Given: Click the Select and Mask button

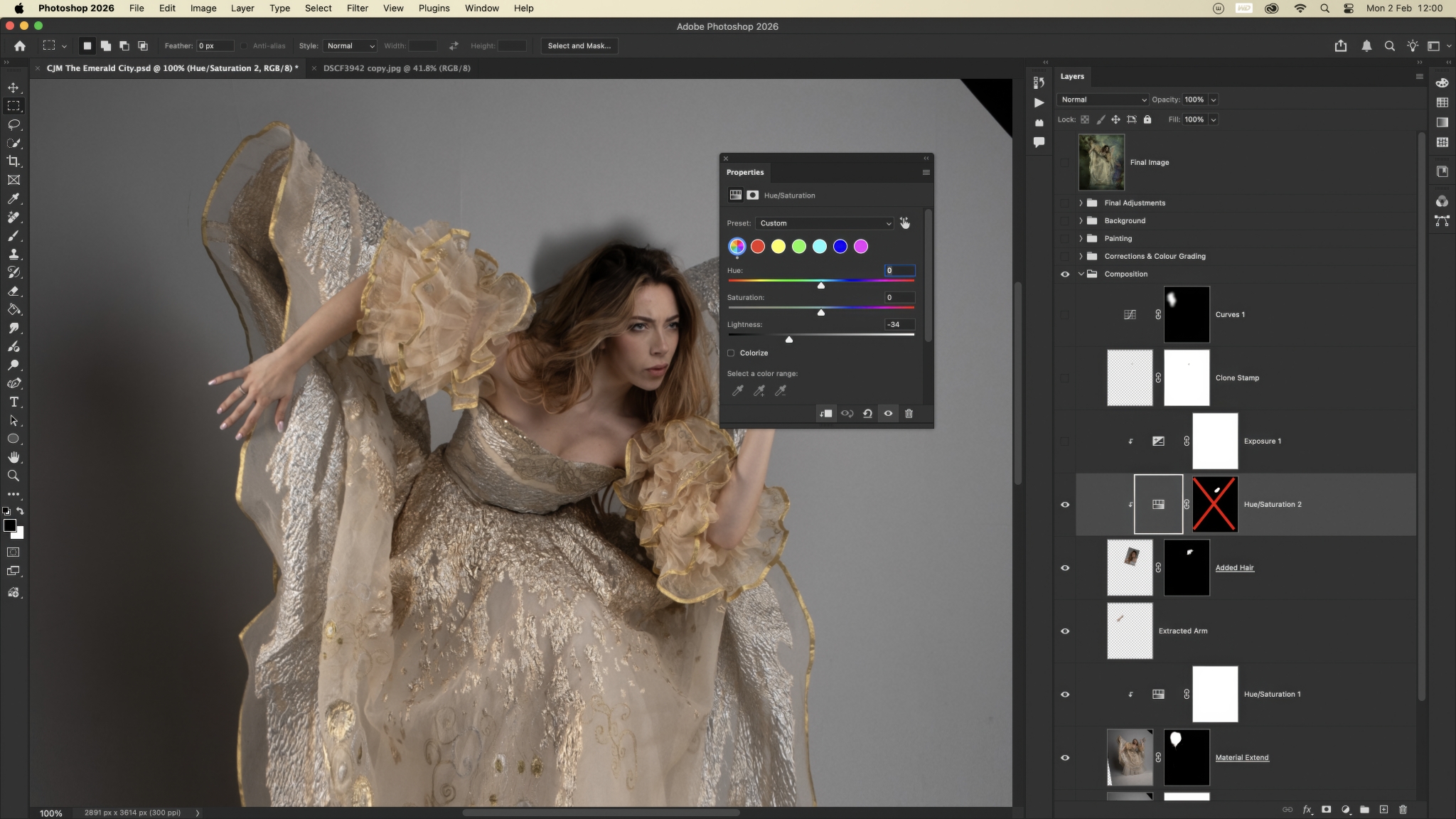Looking at the screenshot, I should [579, 45].
